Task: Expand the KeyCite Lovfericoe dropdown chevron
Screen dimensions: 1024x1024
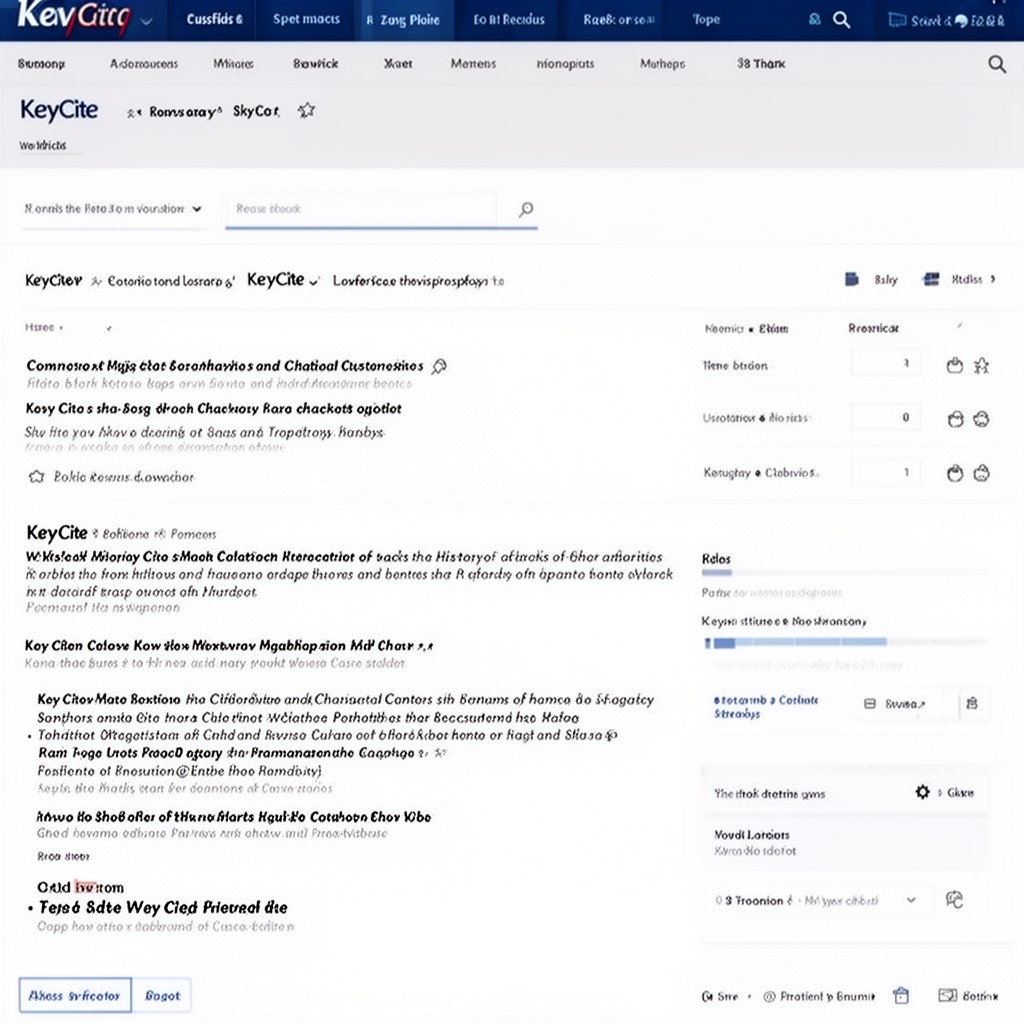Action: (314, 282)
